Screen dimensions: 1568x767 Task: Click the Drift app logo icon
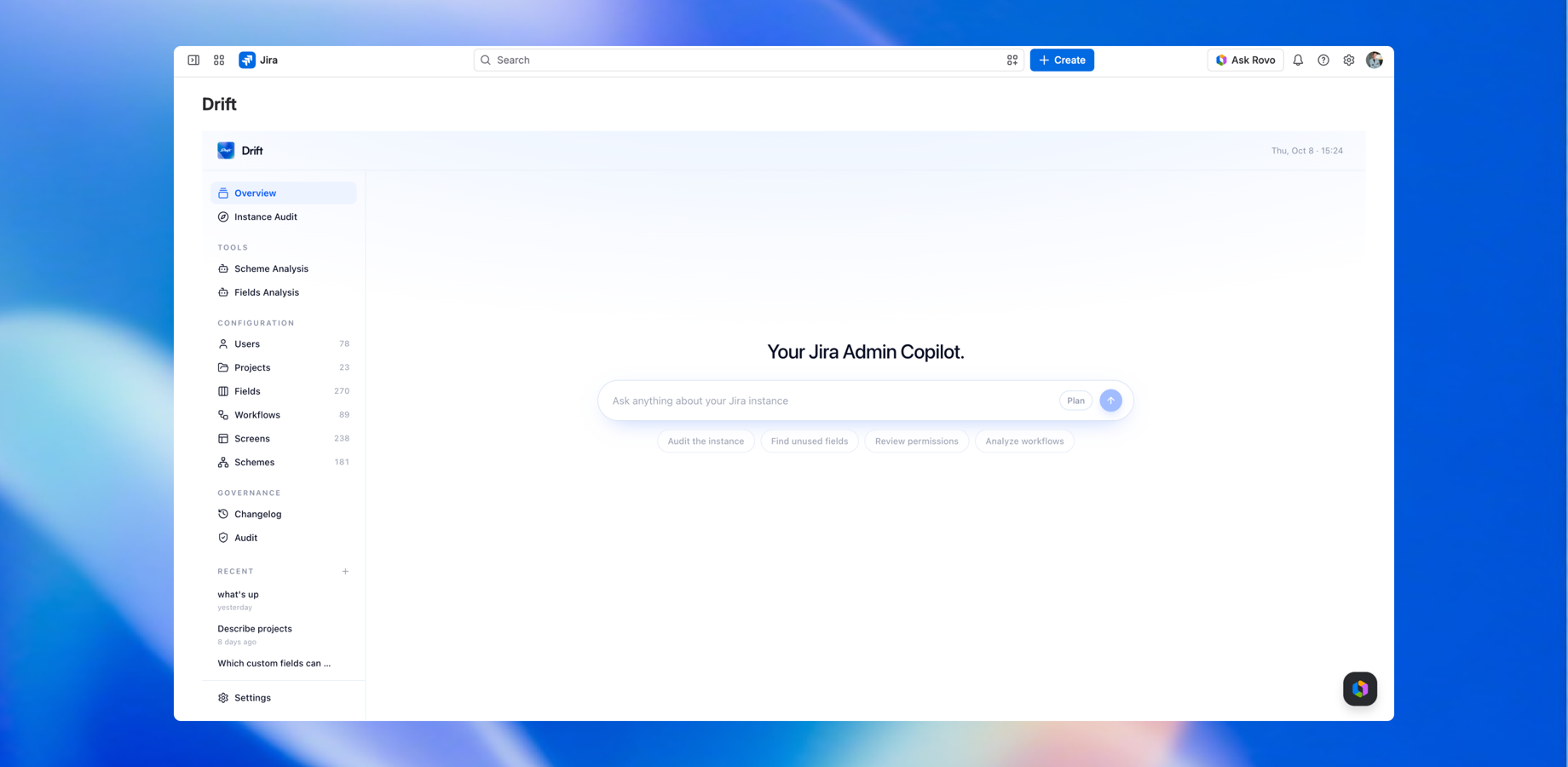[x=226, y=150]
